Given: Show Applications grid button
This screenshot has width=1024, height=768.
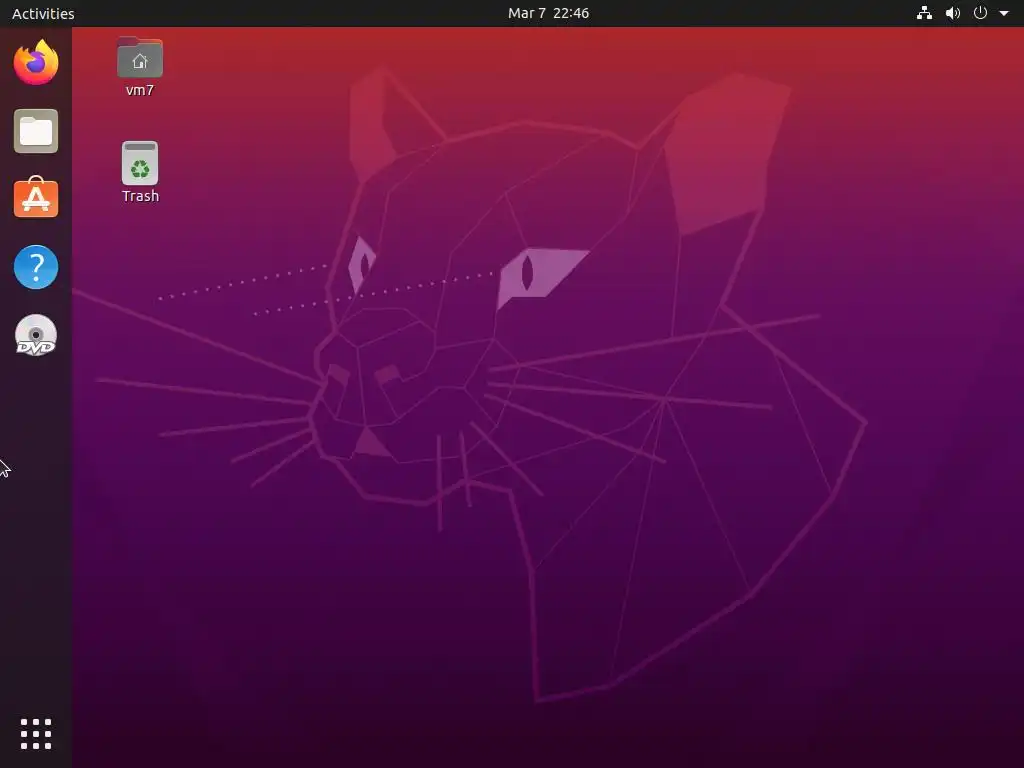Looking at the screenshot, I should point(36,734).
